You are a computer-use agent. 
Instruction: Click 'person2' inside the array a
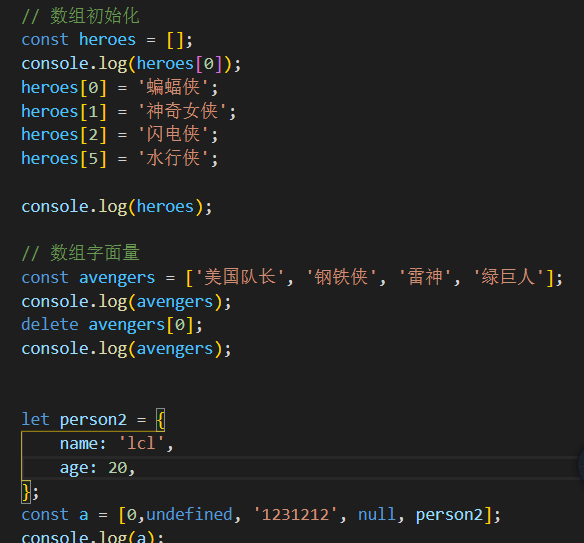click(x=449, y=515)
